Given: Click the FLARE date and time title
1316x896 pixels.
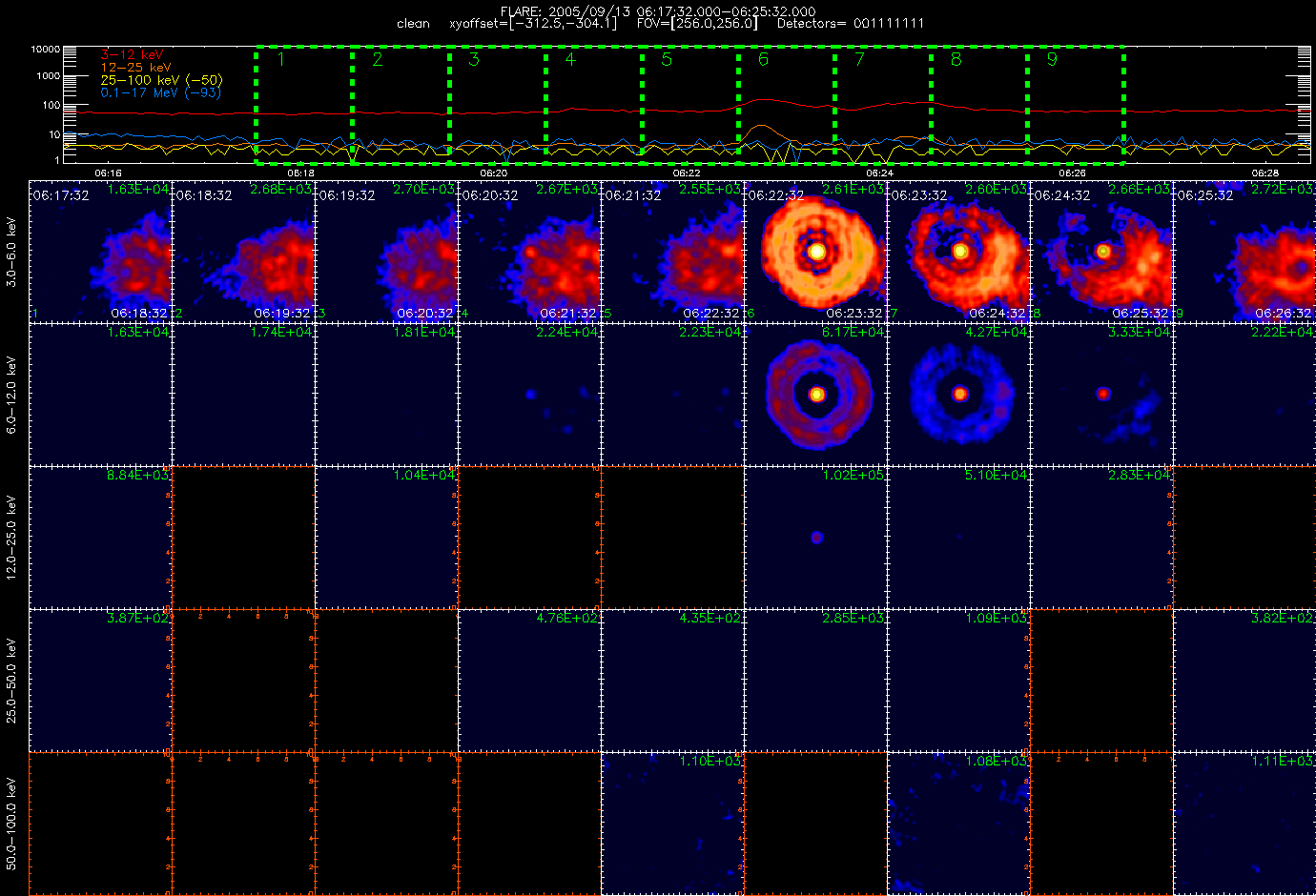Looking at the screenshot, I should coord(658,11).
